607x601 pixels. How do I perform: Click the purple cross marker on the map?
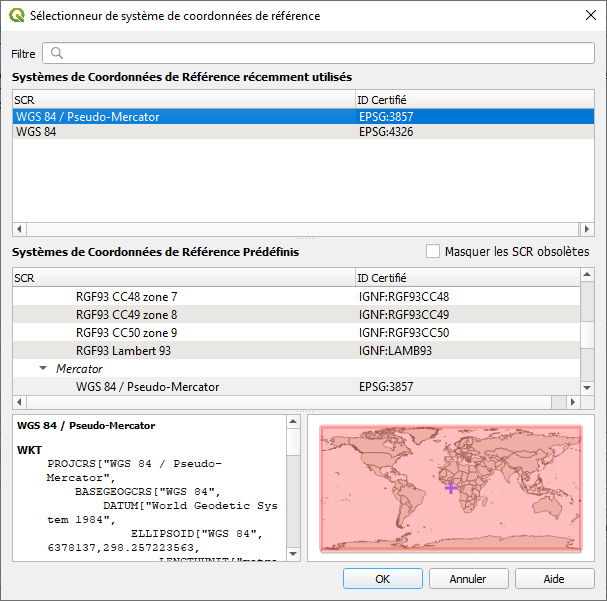(x=451, y=488)
